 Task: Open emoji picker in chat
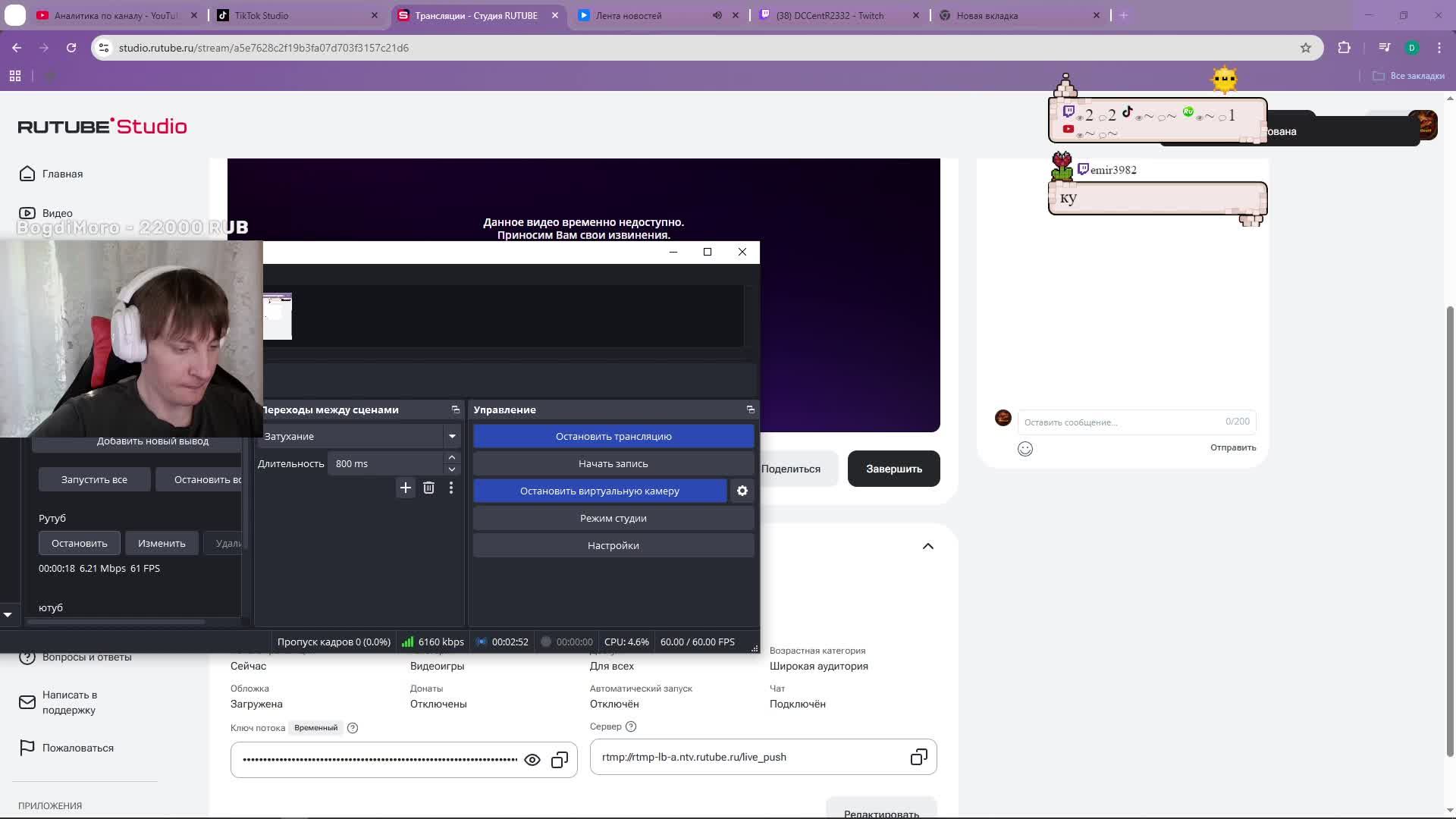coord(1025,449)
